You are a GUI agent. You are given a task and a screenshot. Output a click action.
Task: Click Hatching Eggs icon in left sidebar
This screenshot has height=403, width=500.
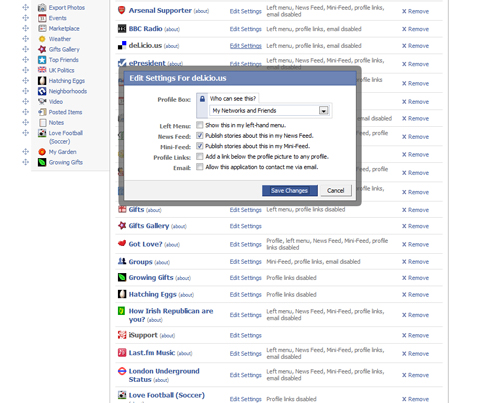(42, 81)
